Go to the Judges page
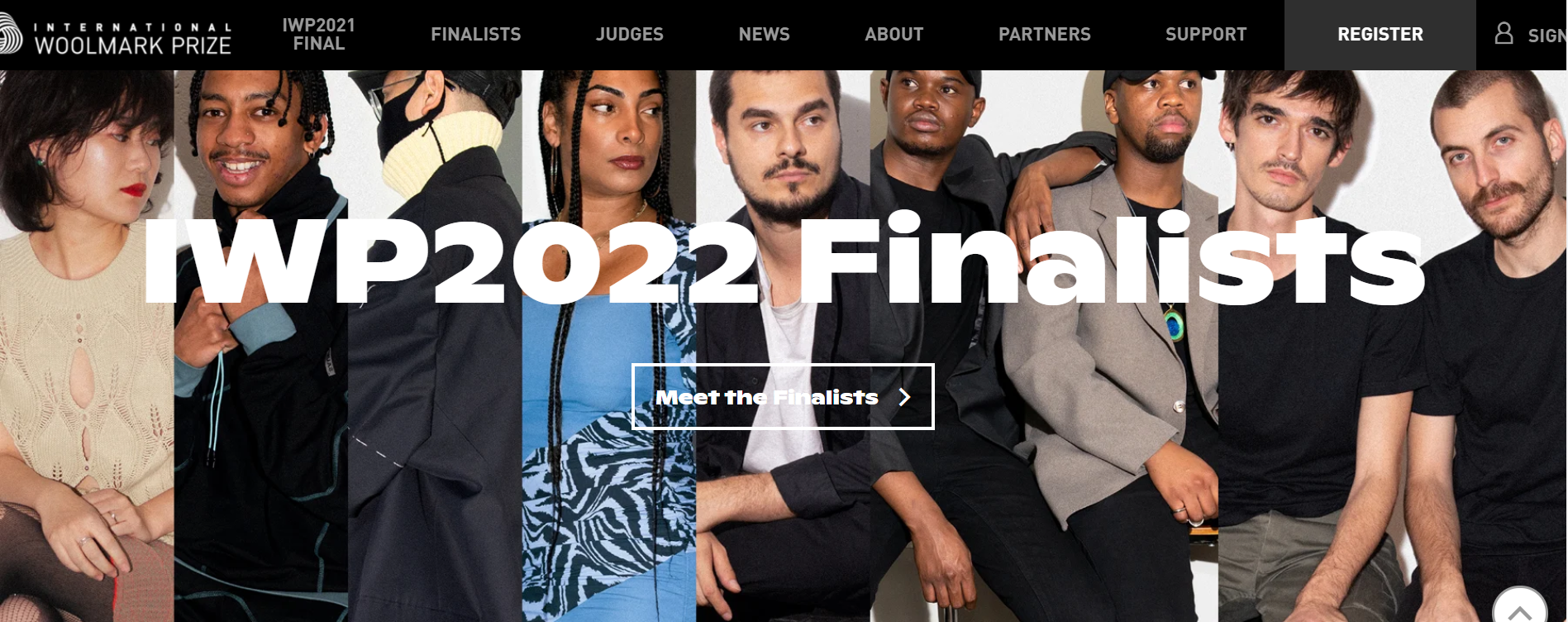The height and width of the screenshot is (622, 1568). point(630,35)
